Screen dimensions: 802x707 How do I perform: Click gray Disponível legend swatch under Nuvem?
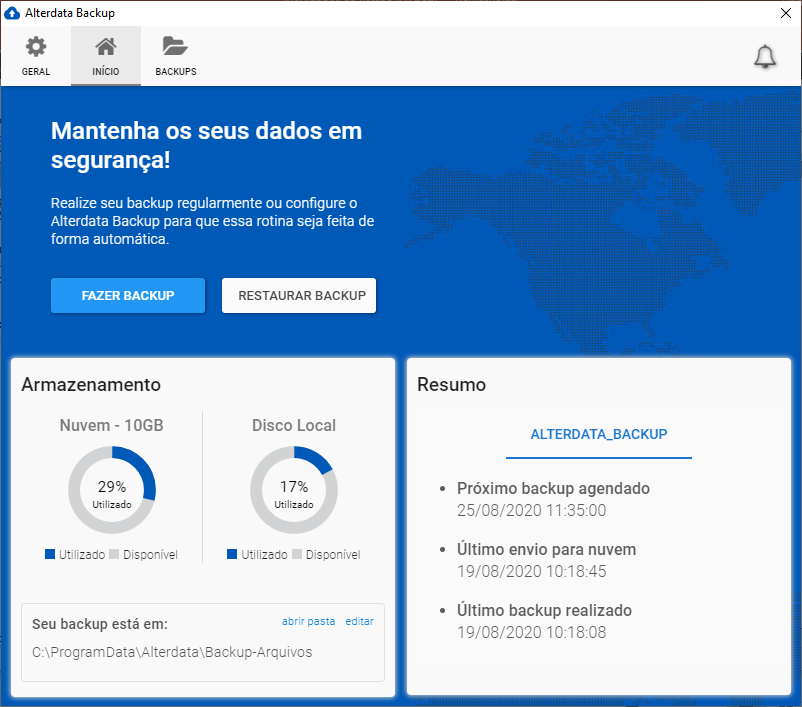point(114,554)
